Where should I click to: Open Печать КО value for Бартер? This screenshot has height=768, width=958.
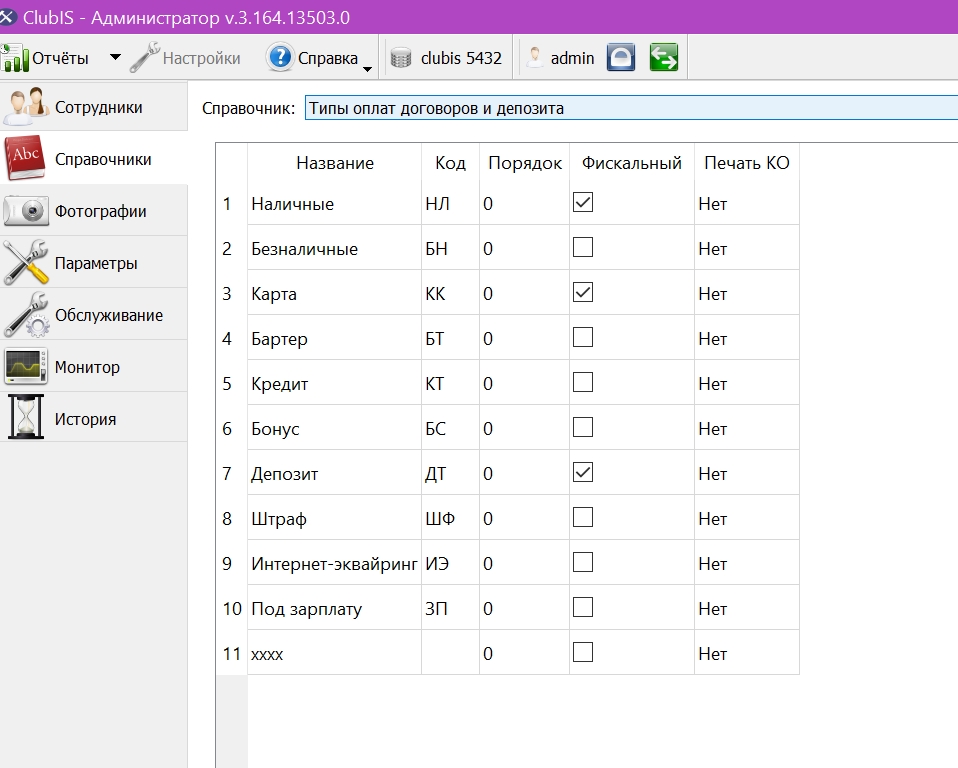click(x=747, y=337)
